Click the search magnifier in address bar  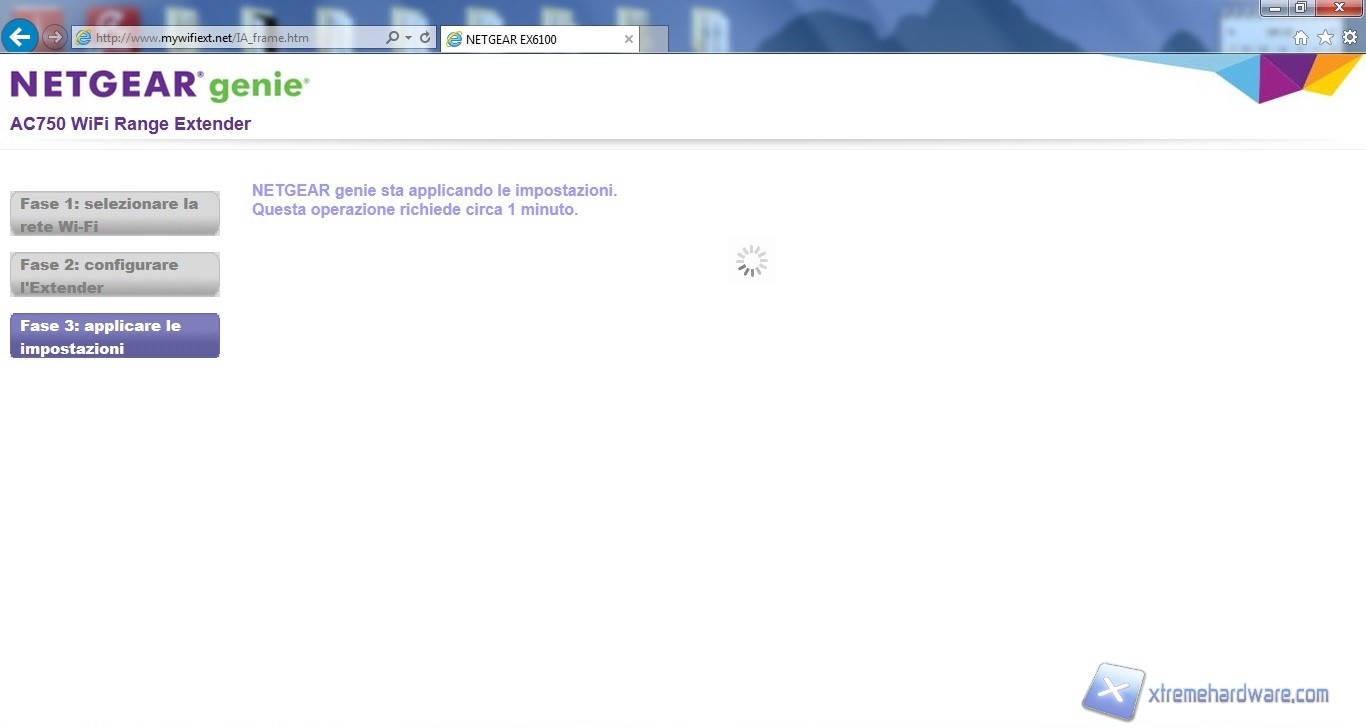392,38
